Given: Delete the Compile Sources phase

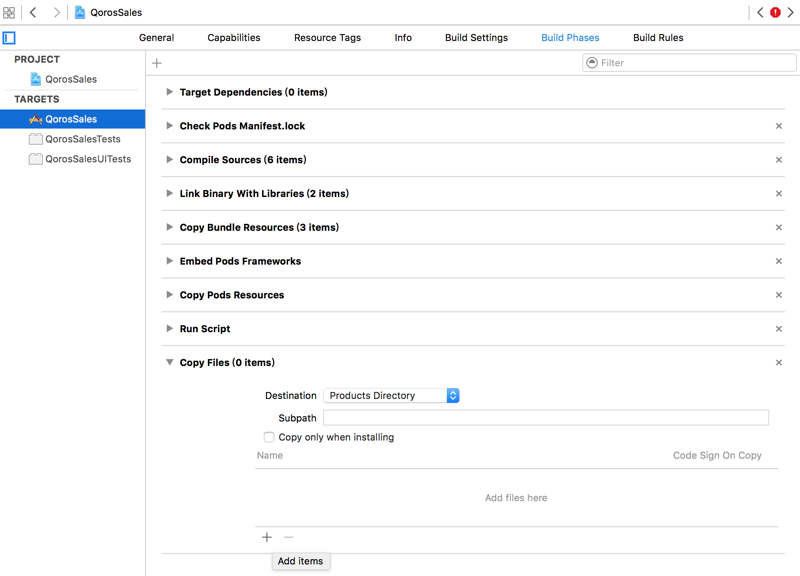Looking at the screenshot, I should click(x=779, y=160).
